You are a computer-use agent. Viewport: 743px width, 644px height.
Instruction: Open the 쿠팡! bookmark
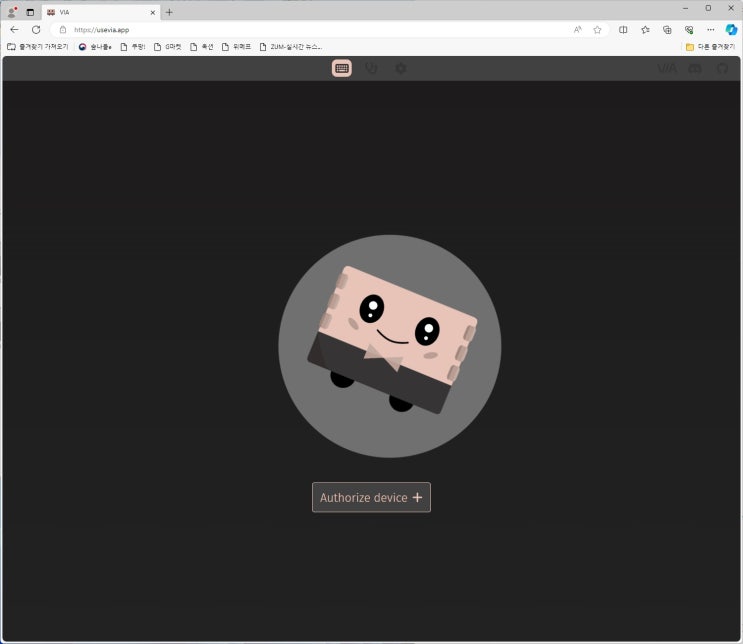pyautogui.click(x=133, y=46)
